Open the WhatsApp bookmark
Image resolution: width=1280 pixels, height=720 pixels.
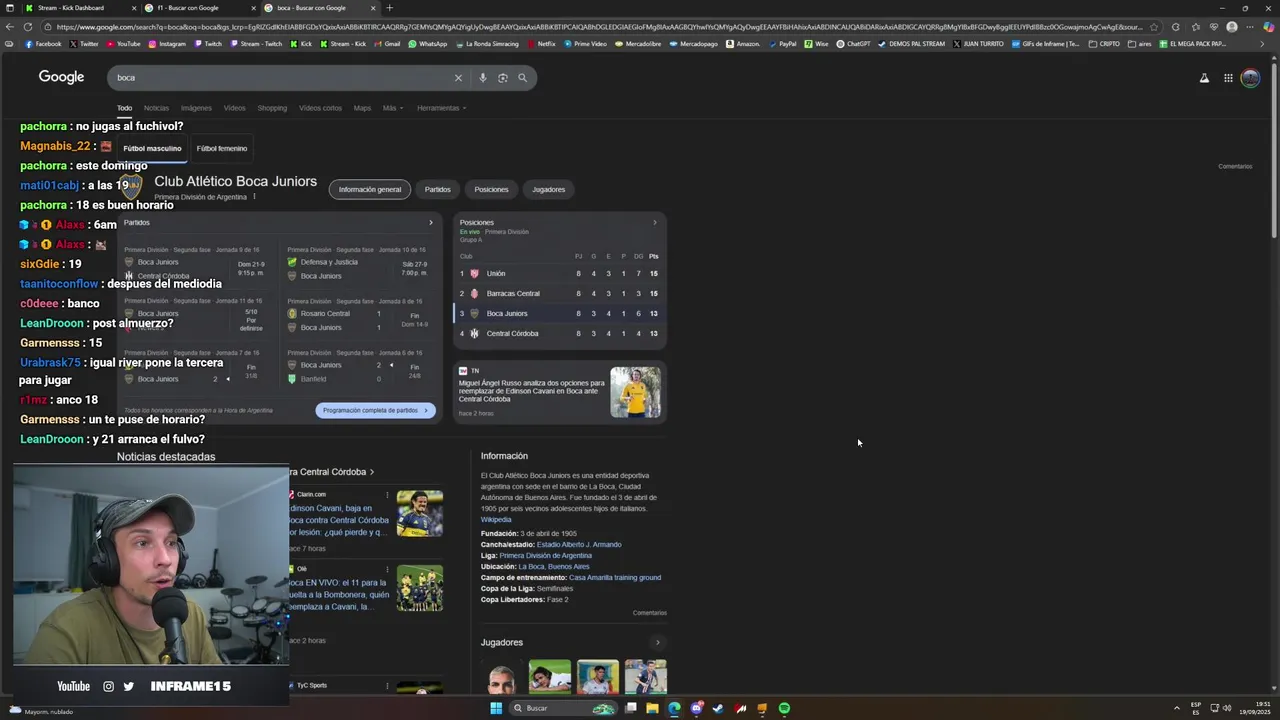tap(427, 44)
